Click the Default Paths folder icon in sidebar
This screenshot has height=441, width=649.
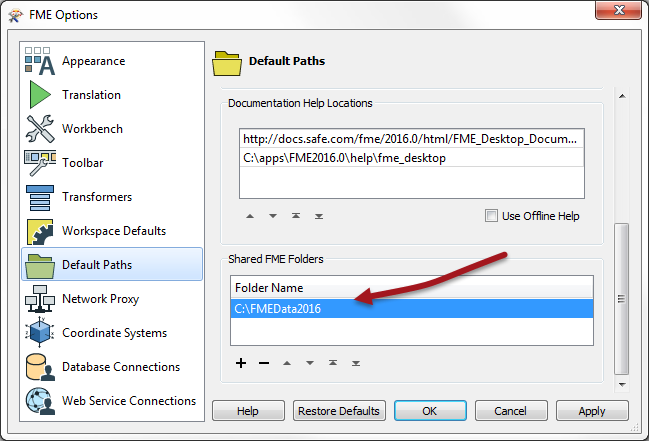40,265
